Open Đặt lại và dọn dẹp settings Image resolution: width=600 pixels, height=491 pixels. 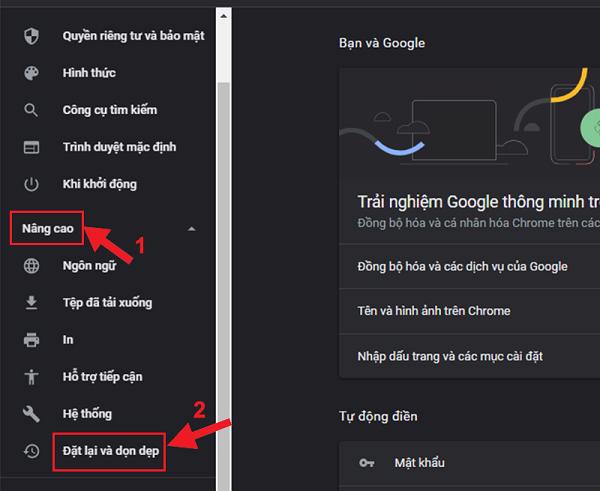pos(109,451)
